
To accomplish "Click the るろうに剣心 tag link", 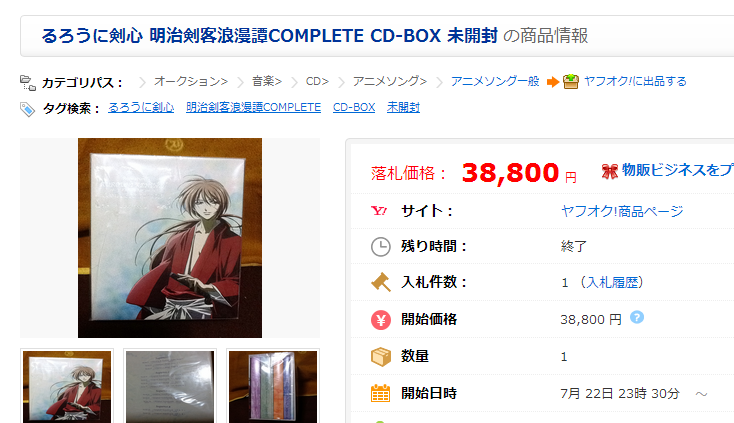I will pyautogui.click(x=141, y=108).
